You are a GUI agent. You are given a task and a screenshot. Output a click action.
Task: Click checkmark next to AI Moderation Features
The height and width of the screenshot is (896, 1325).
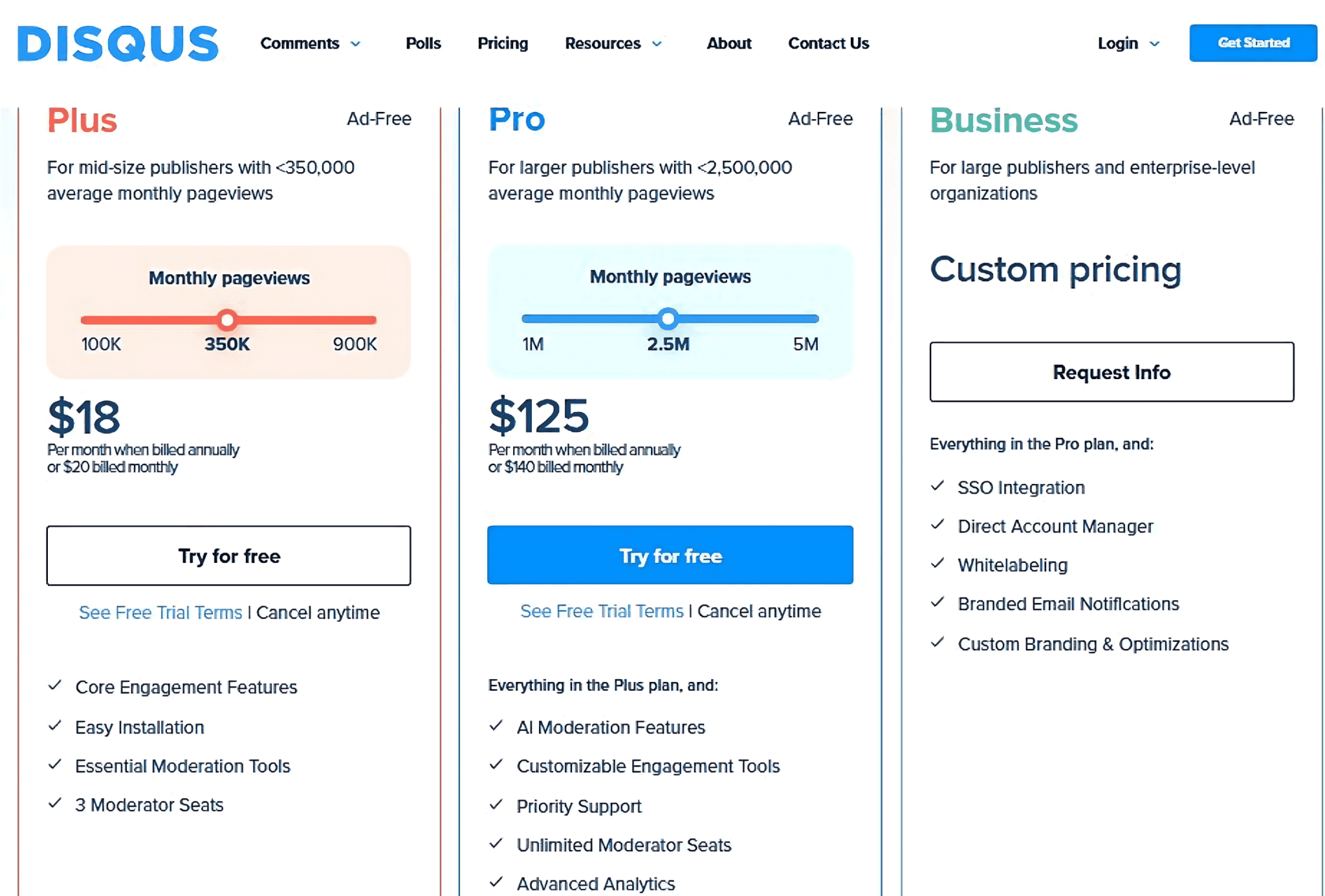point(496,726)
